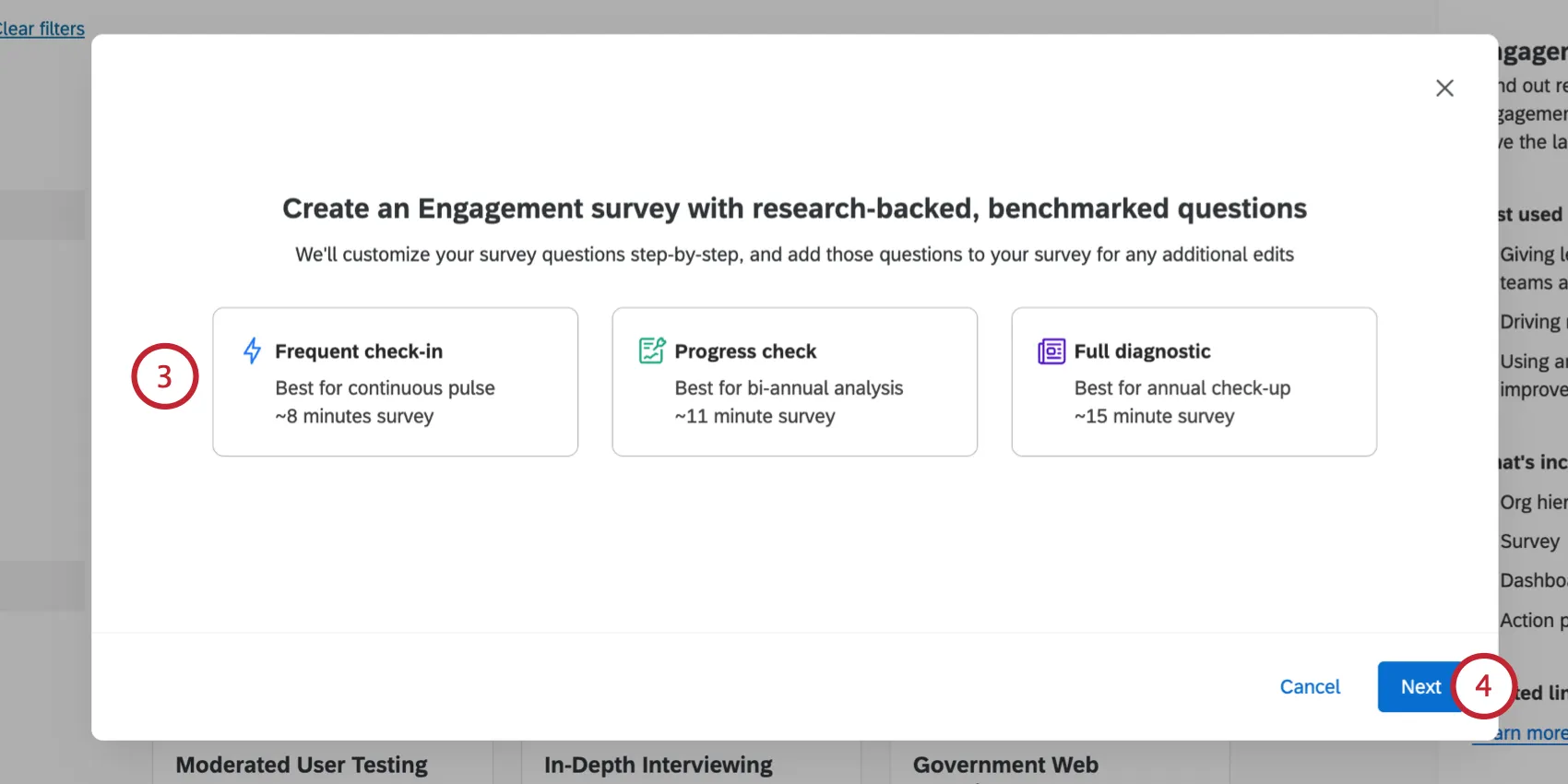The width and height of the screenshot is (1568, 784).
Task: Click the purple Full diagnostic document icon
Action: coord(1050,350)
